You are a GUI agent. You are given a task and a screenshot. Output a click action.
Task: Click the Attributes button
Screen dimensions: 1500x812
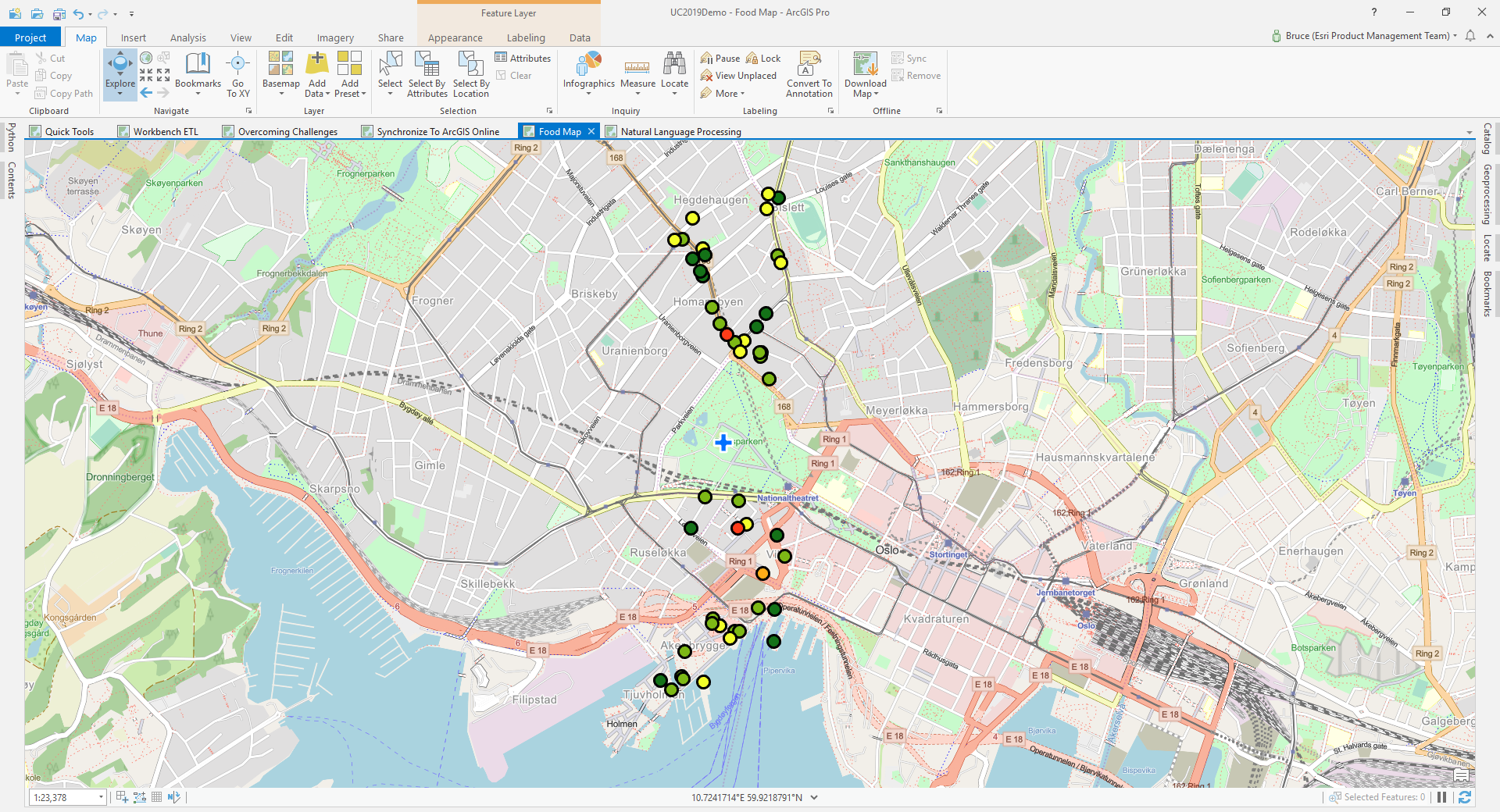coord(523,59)
